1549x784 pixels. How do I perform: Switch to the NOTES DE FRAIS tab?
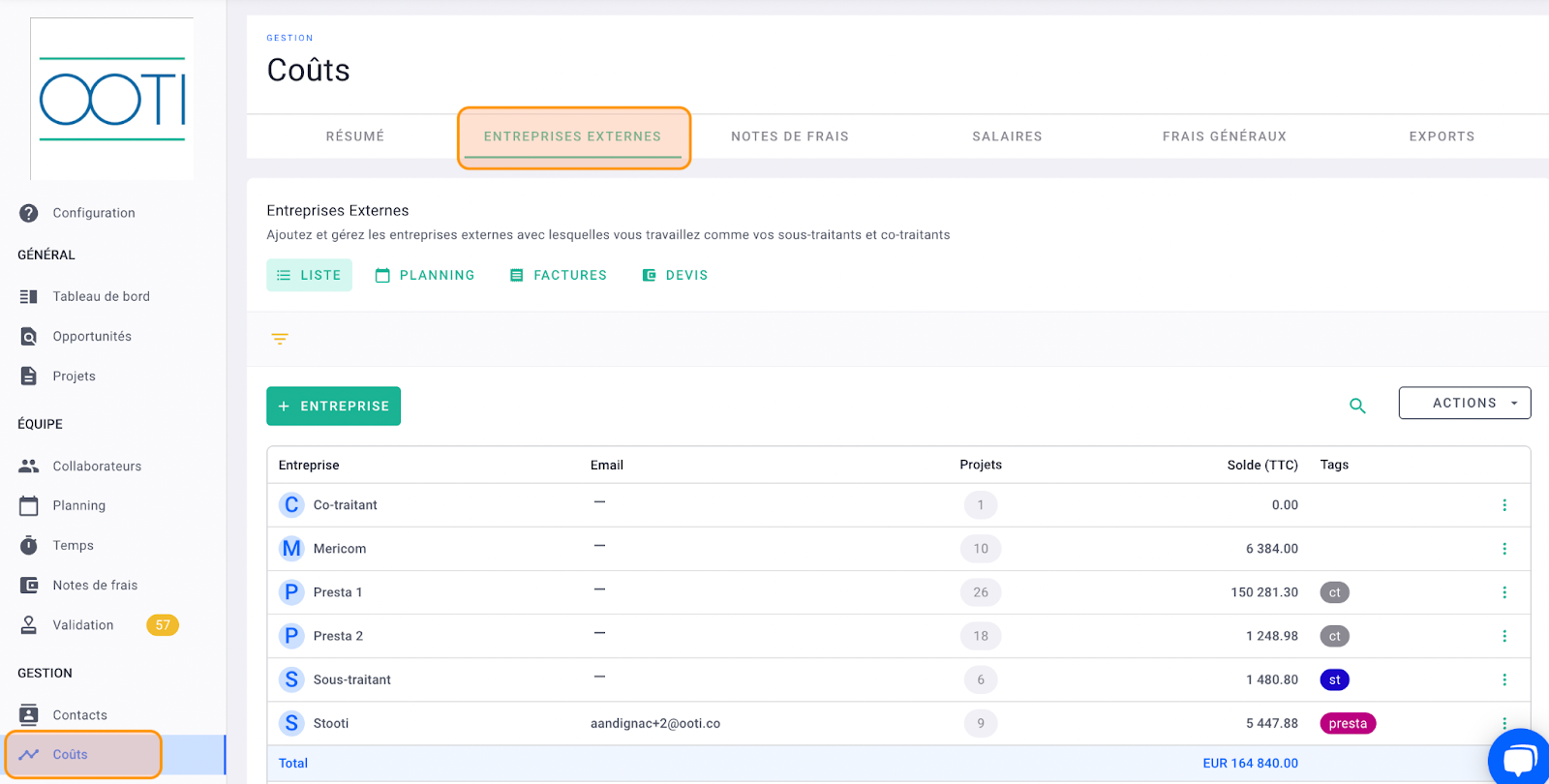coord(790,136)
